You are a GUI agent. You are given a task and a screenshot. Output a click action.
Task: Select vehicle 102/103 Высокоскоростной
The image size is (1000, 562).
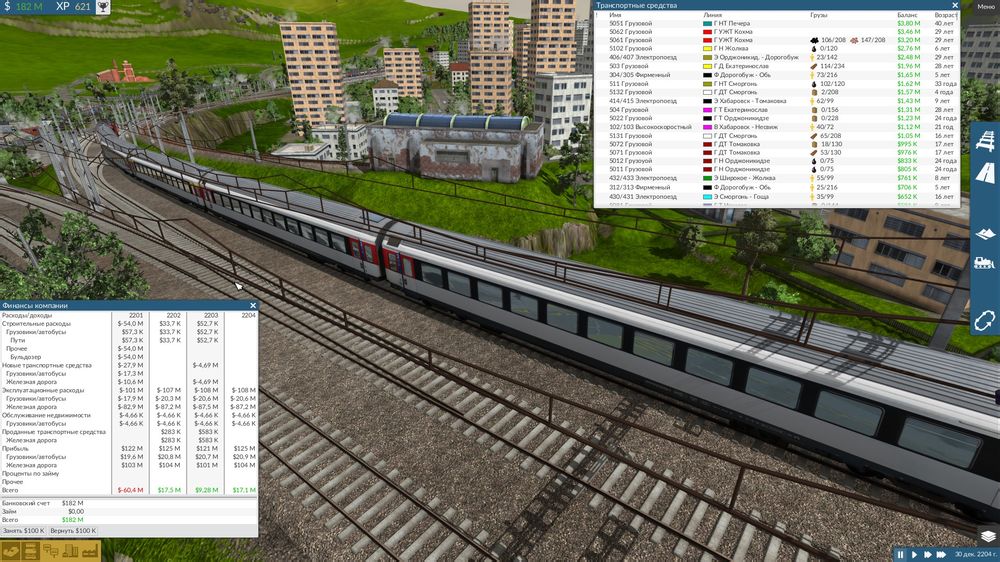[x=650, y=127]
